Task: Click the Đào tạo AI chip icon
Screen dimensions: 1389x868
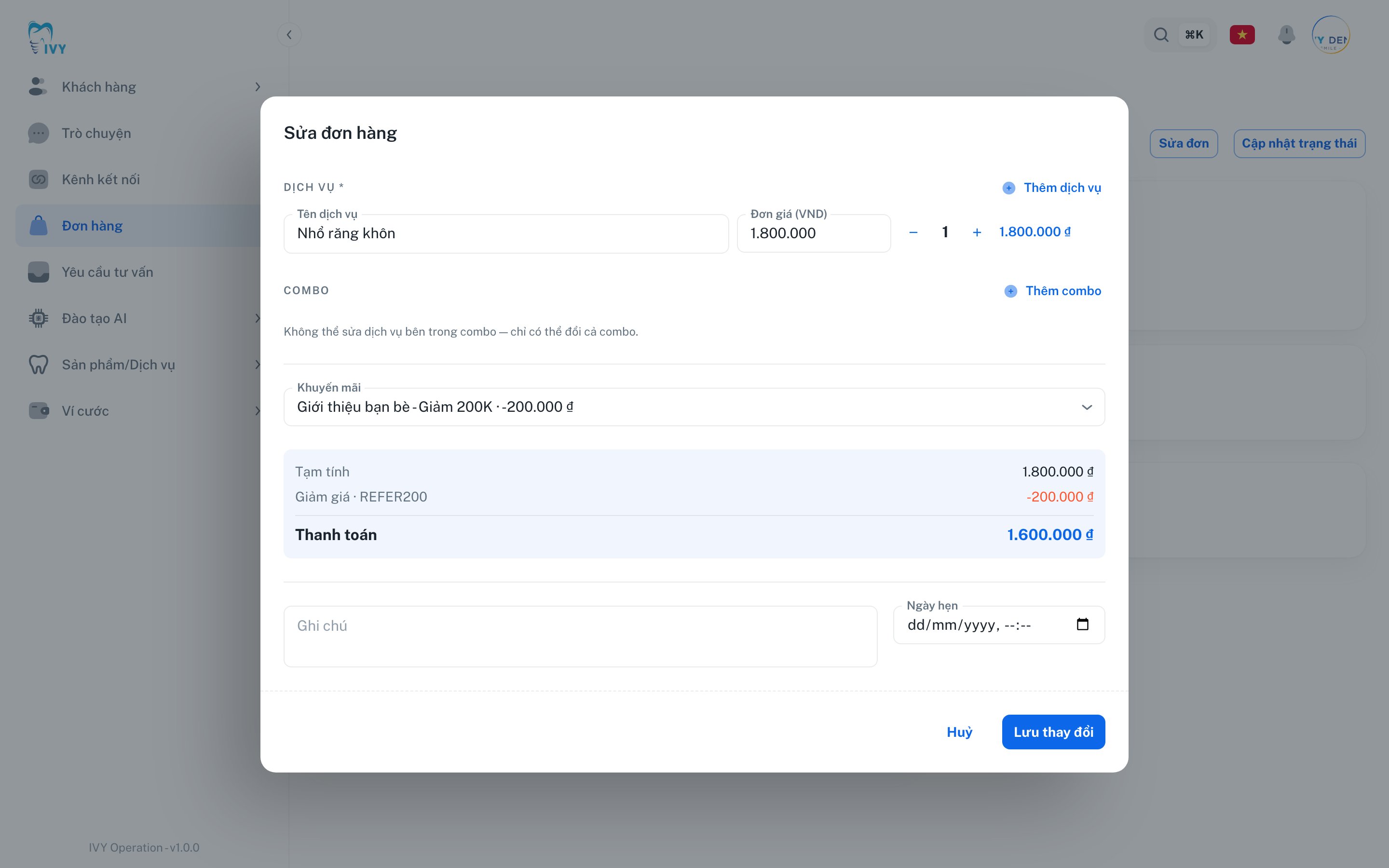Action: [x=39, y=319]
